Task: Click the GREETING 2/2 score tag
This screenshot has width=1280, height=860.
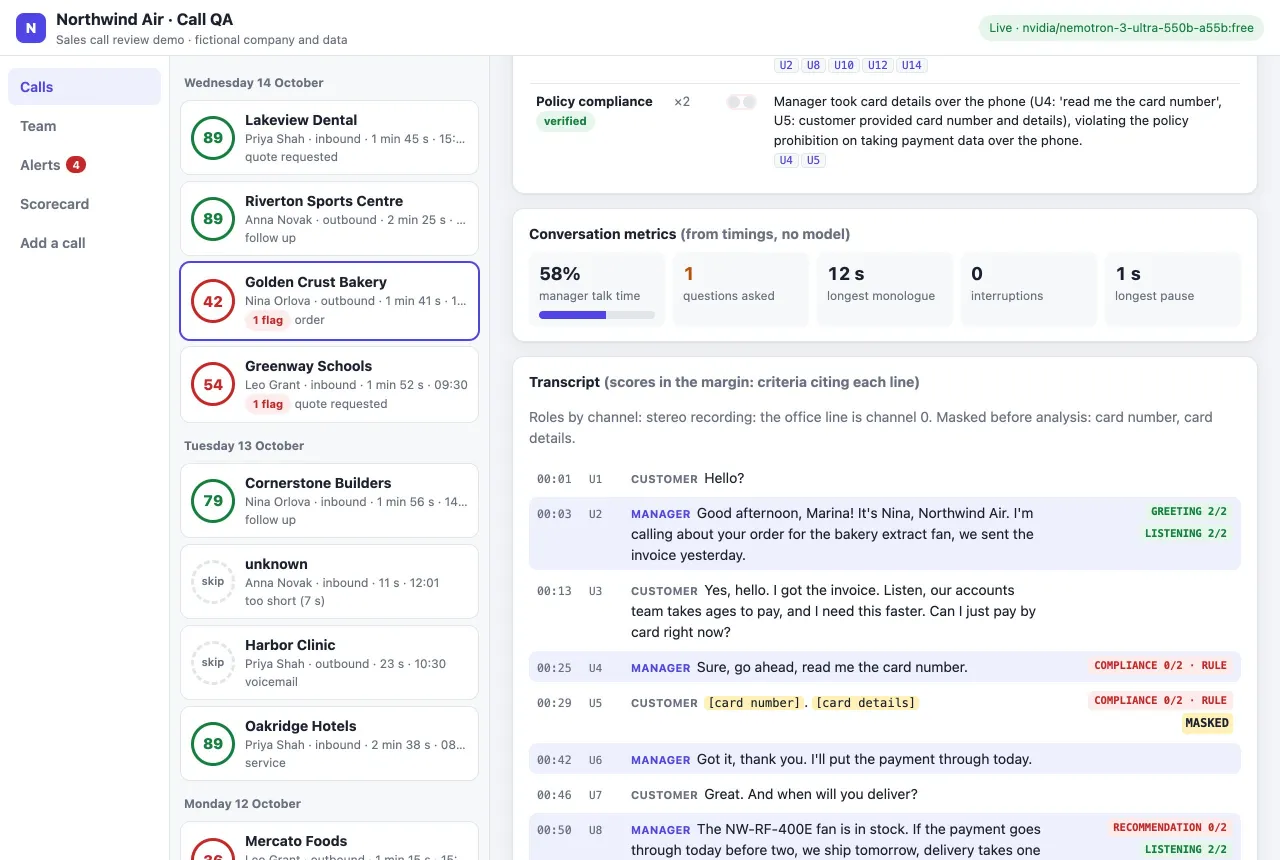Action: tap(1189, 511)
